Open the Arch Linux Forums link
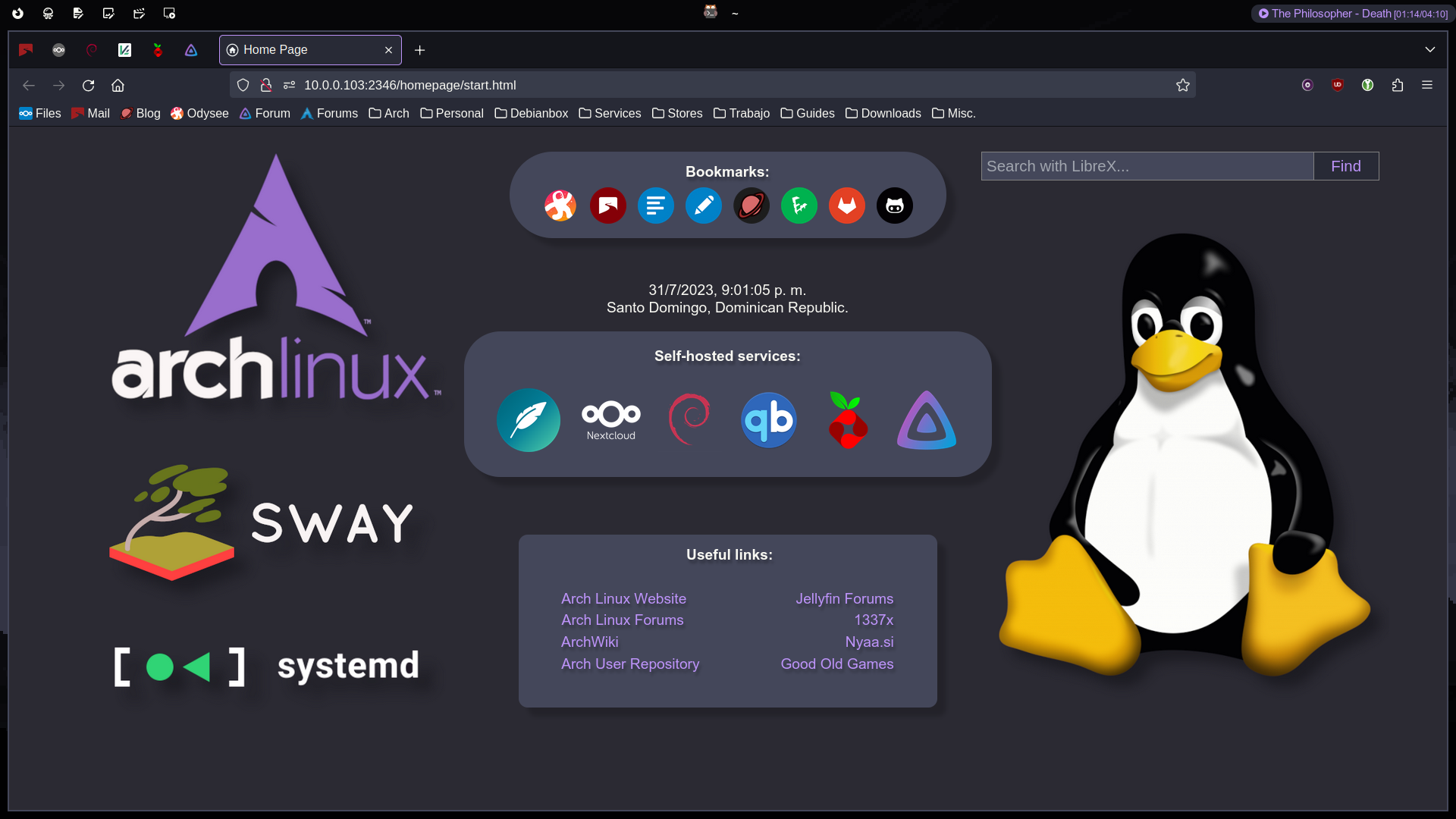 622,620
